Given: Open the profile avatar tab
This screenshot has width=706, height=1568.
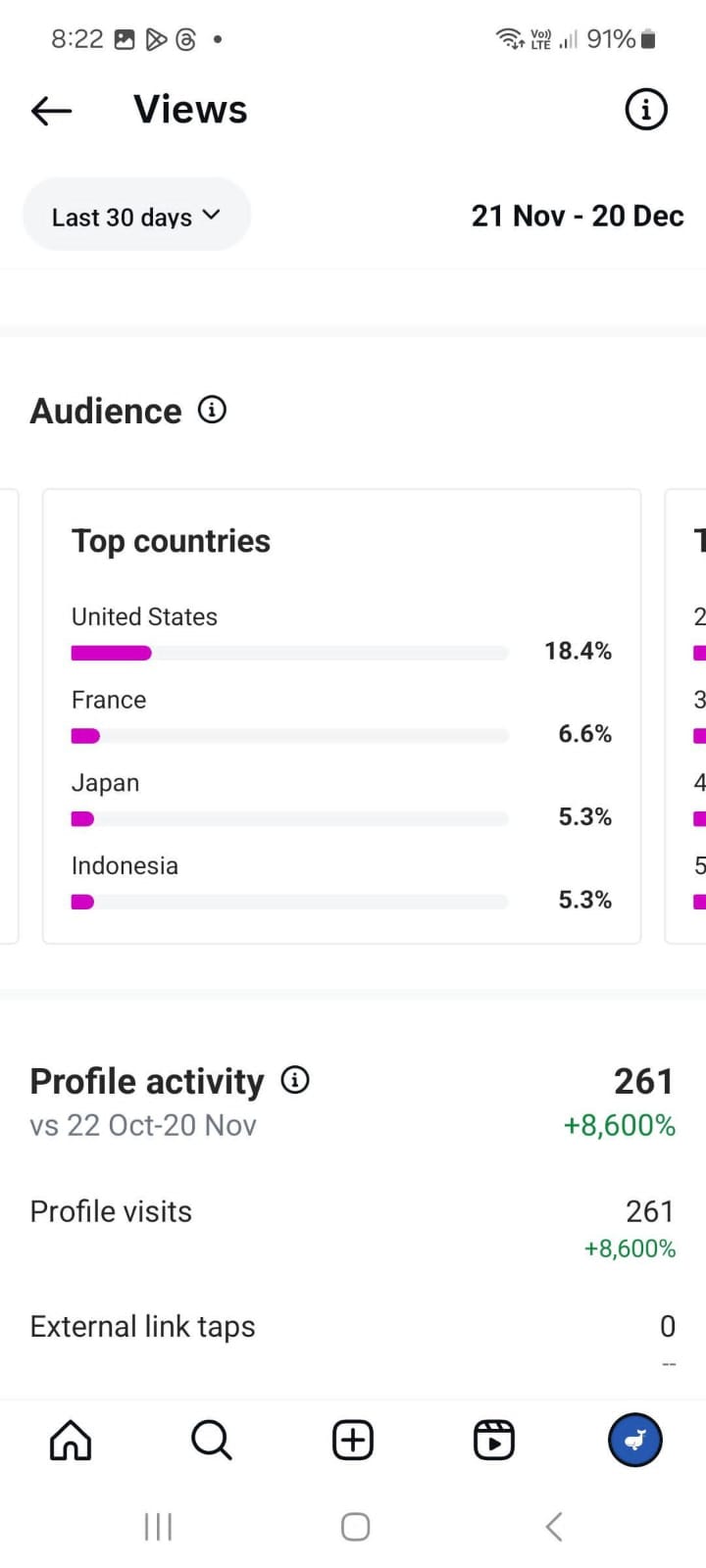Looking at the screenshot, I should click(x=634, y=1441).
